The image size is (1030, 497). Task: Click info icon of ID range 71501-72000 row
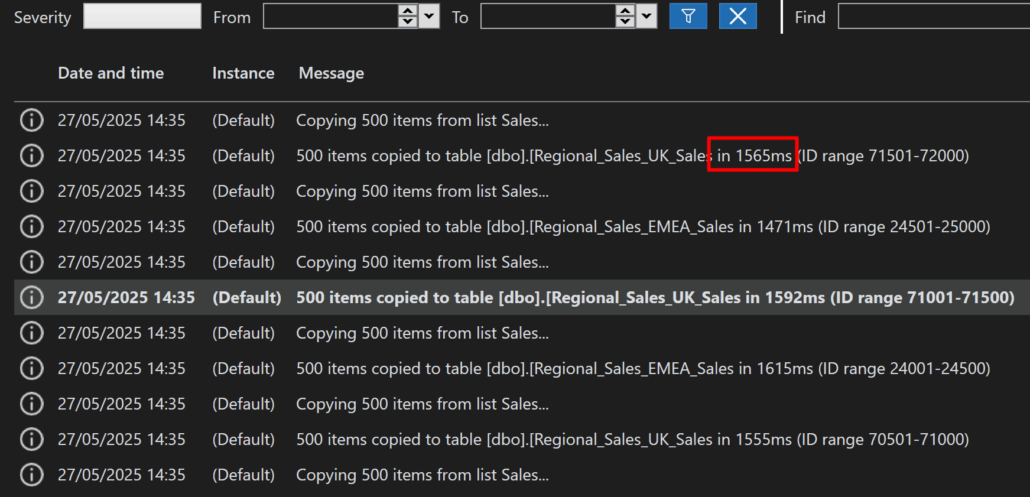tap(31, 156)
